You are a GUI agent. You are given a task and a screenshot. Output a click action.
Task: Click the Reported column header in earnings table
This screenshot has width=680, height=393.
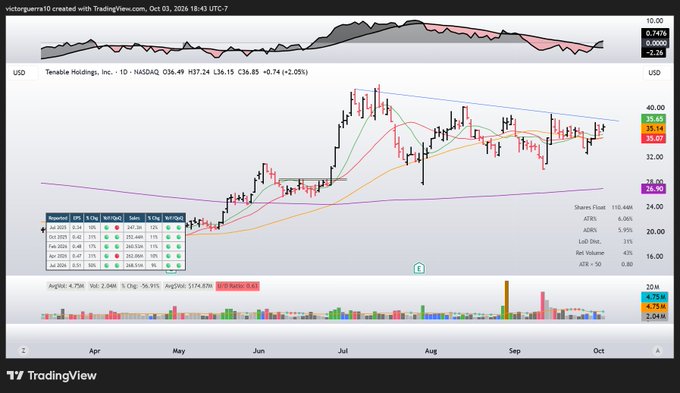pos(57,218)
